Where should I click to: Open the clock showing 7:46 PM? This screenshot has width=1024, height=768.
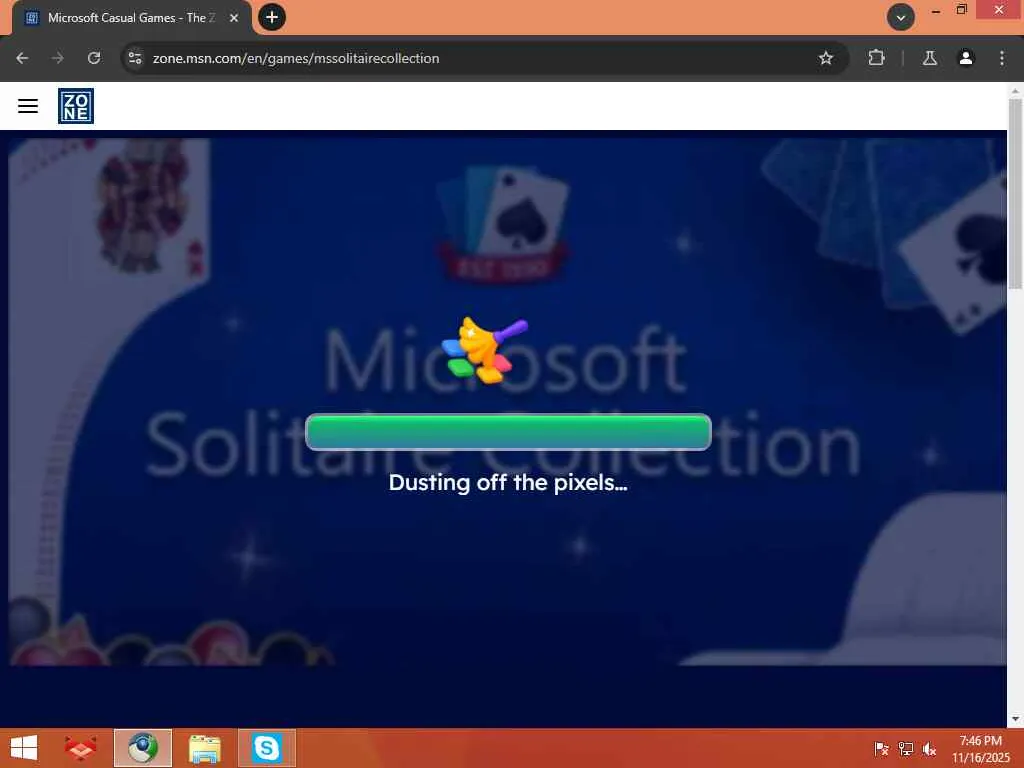[x=980, y=749]
